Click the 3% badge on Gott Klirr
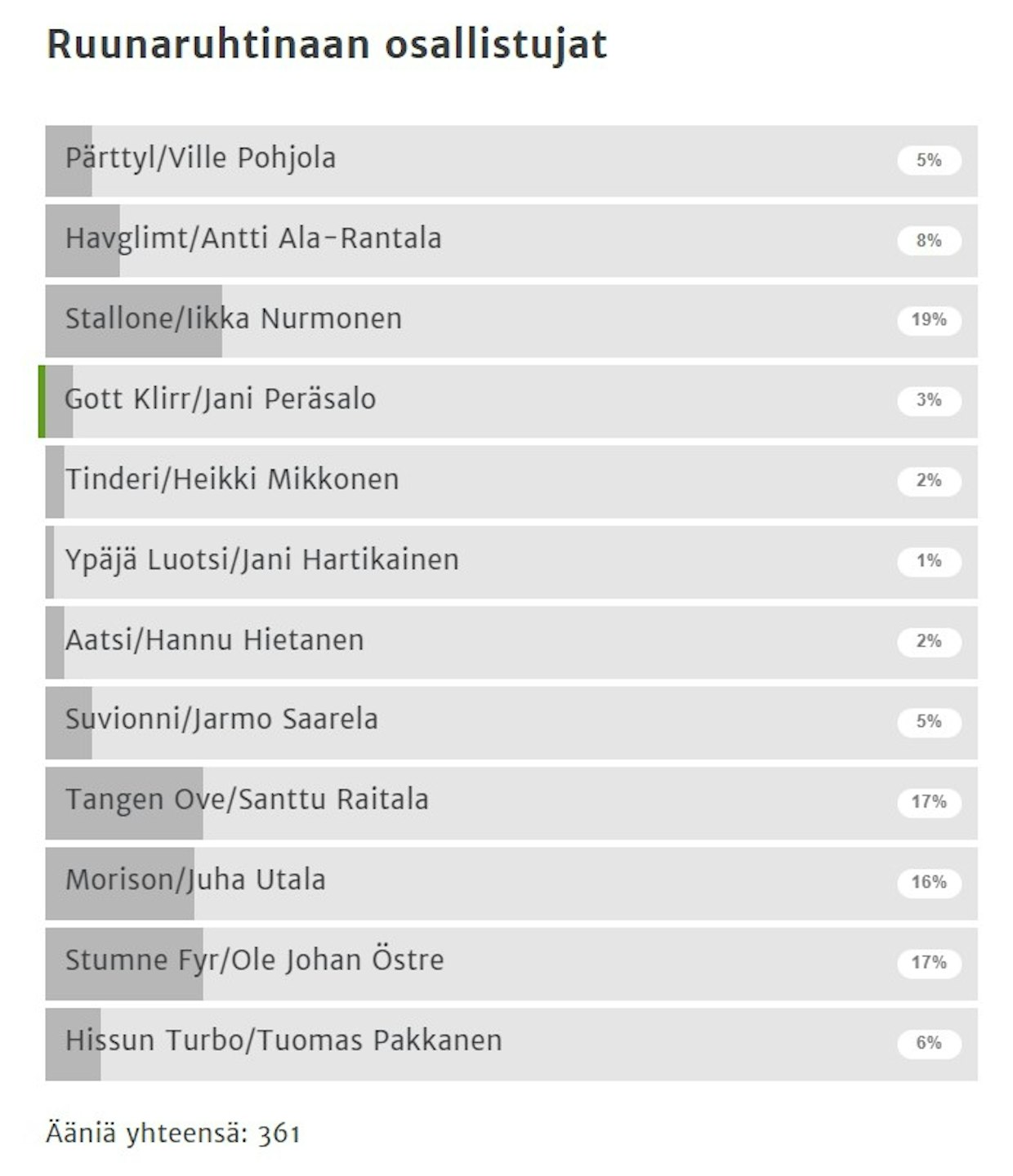Viewport: 1013px width, 1176px height. click(929, 400)
